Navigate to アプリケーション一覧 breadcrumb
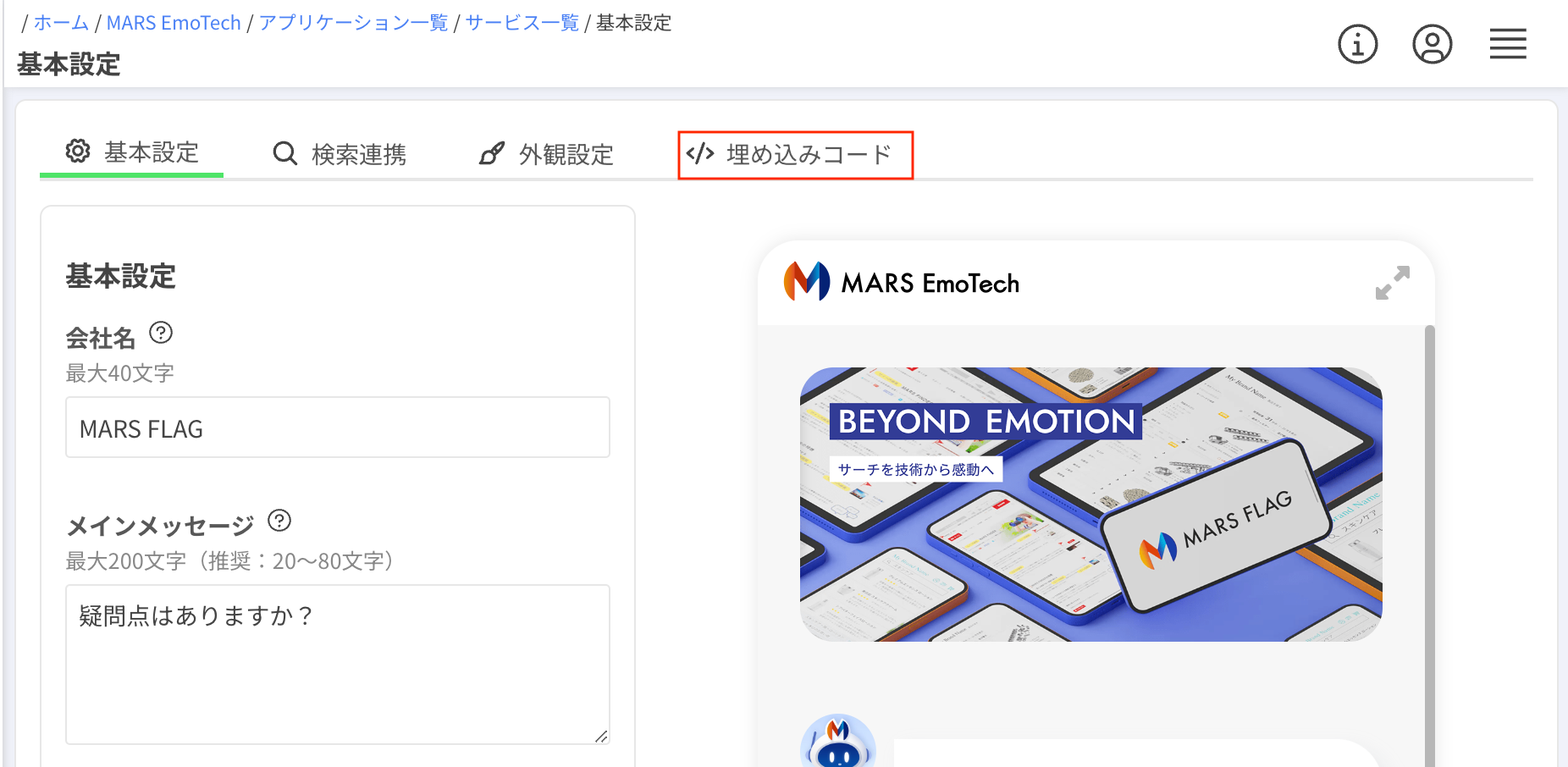 (x=353, y=23)
